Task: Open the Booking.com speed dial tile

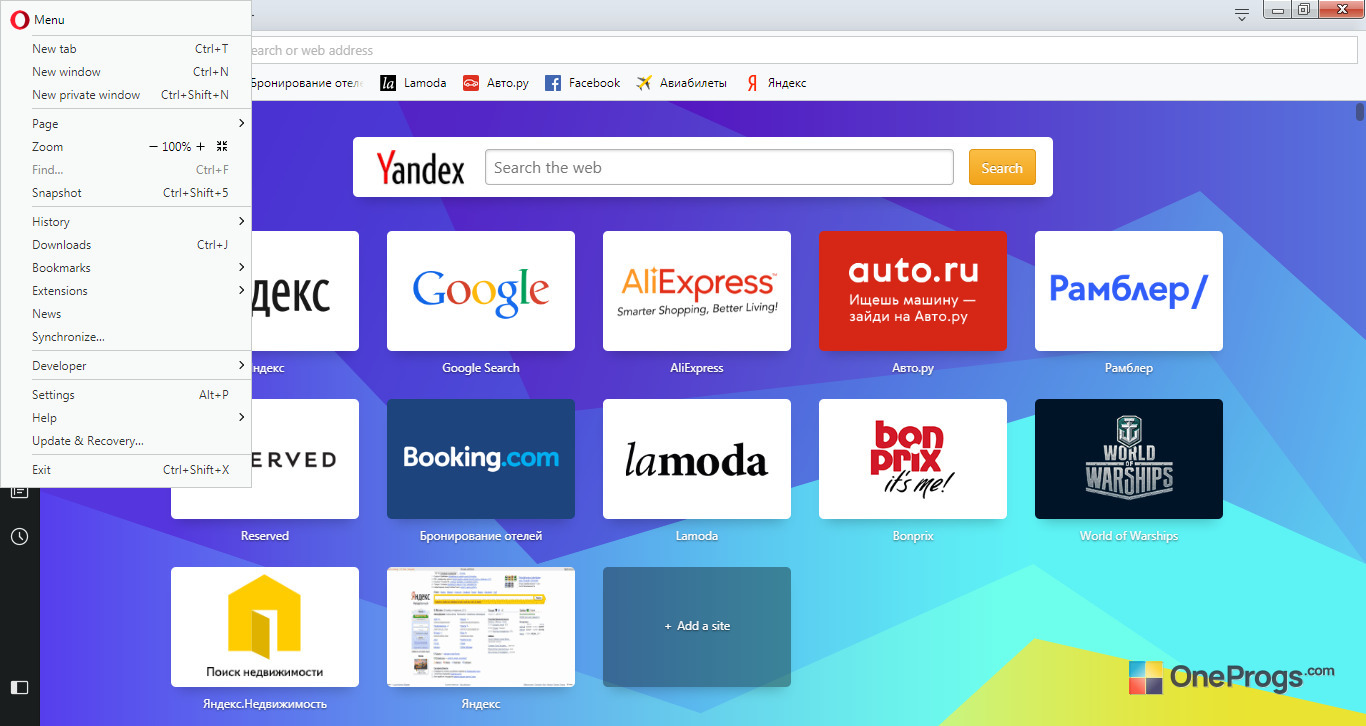Action: pyautogui.click(x=481, y=459)
